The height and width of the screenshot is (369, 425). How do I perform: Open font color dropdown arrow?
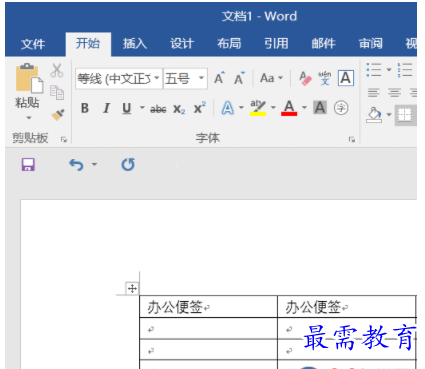[x=304, y=108]
